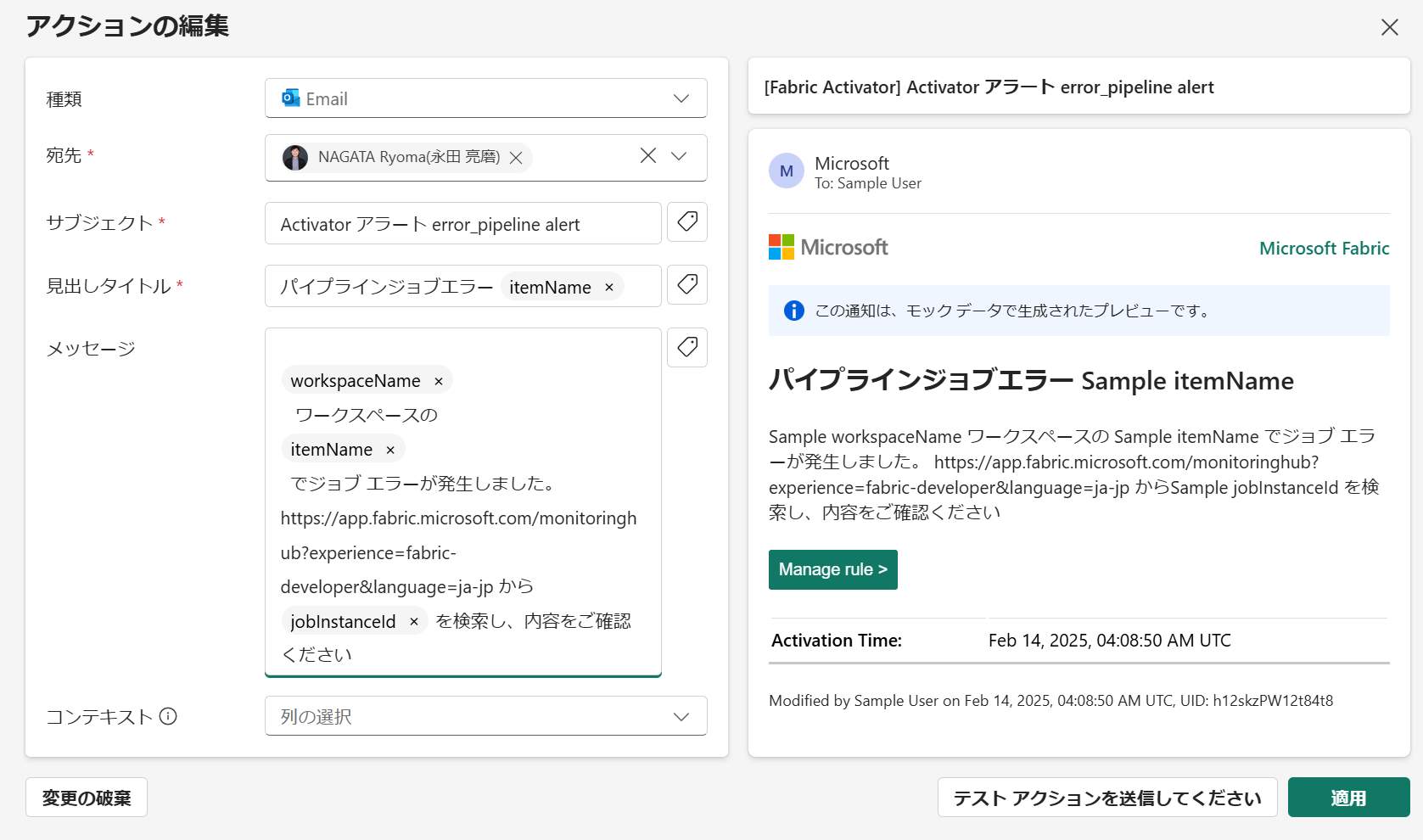Image resolution: width=1423 pixels, height=840 pixels.
Task: Click the mock data preview notice text
Action: tap(1014, 311)
